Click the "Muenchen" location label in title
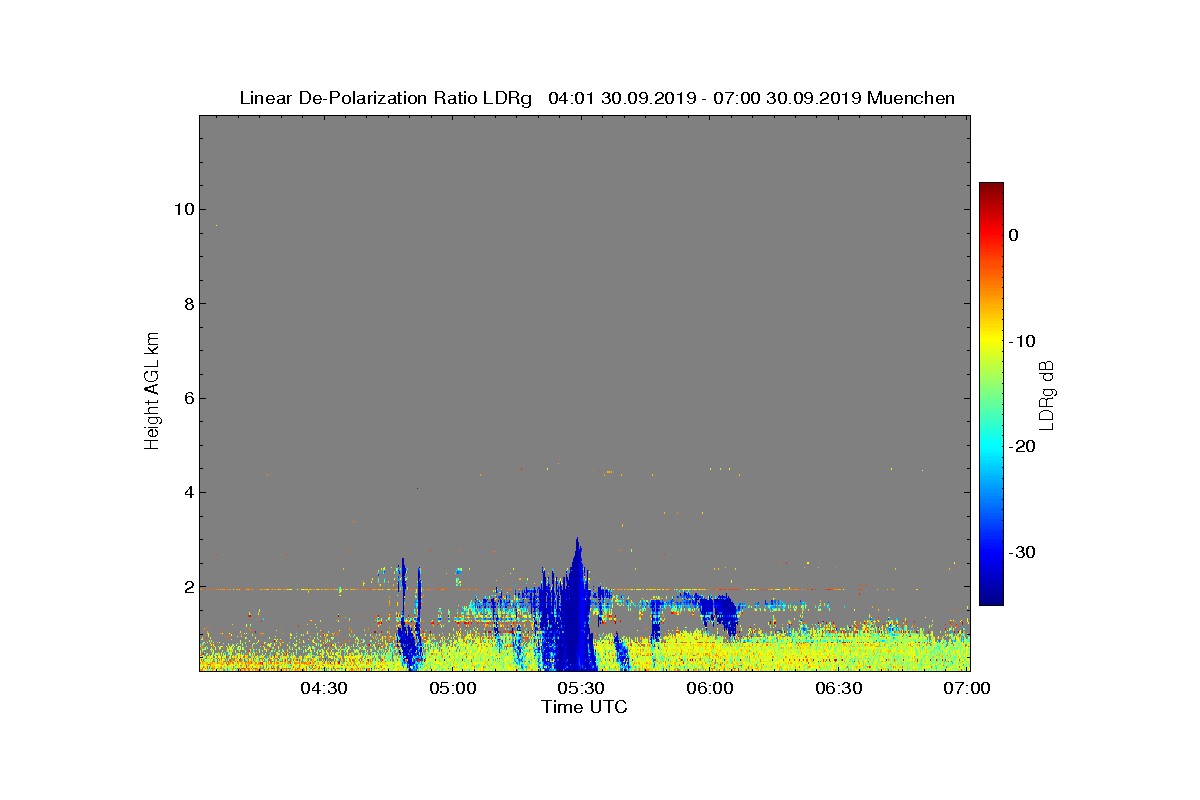Image resolution: width=1200 pixels, height=800 pixels. (x=911, y=98)
